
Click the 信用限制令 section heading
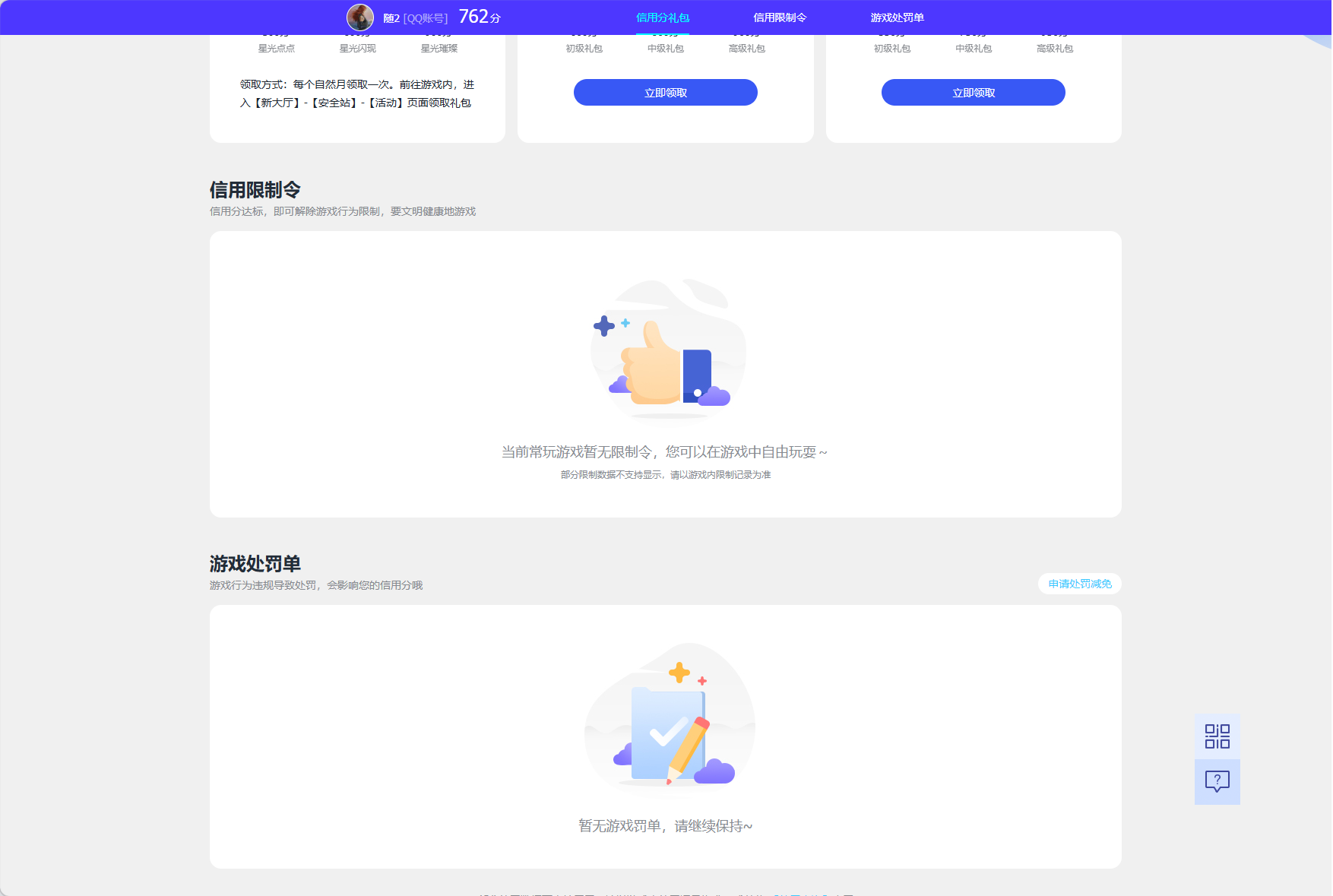coord(255,190)
